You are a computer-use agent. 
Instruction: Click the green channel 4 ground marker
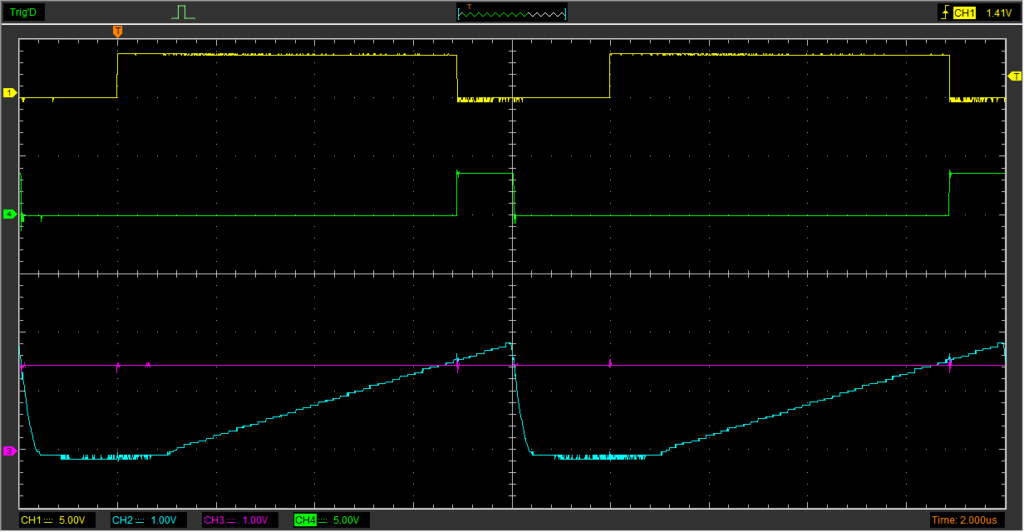tap(10, 215)
